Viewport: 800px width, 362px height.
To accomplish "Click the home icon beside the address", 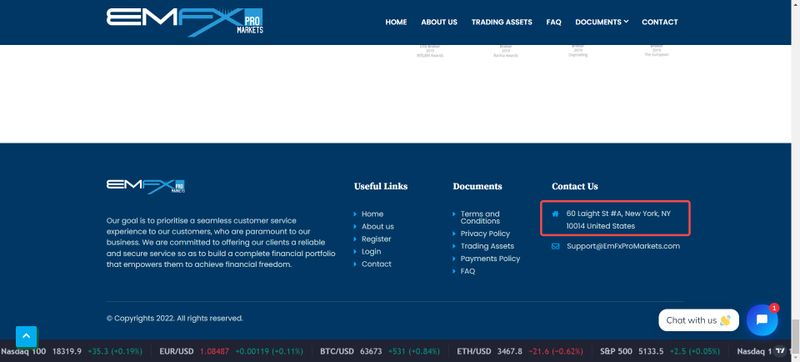I will coord(555,214).
